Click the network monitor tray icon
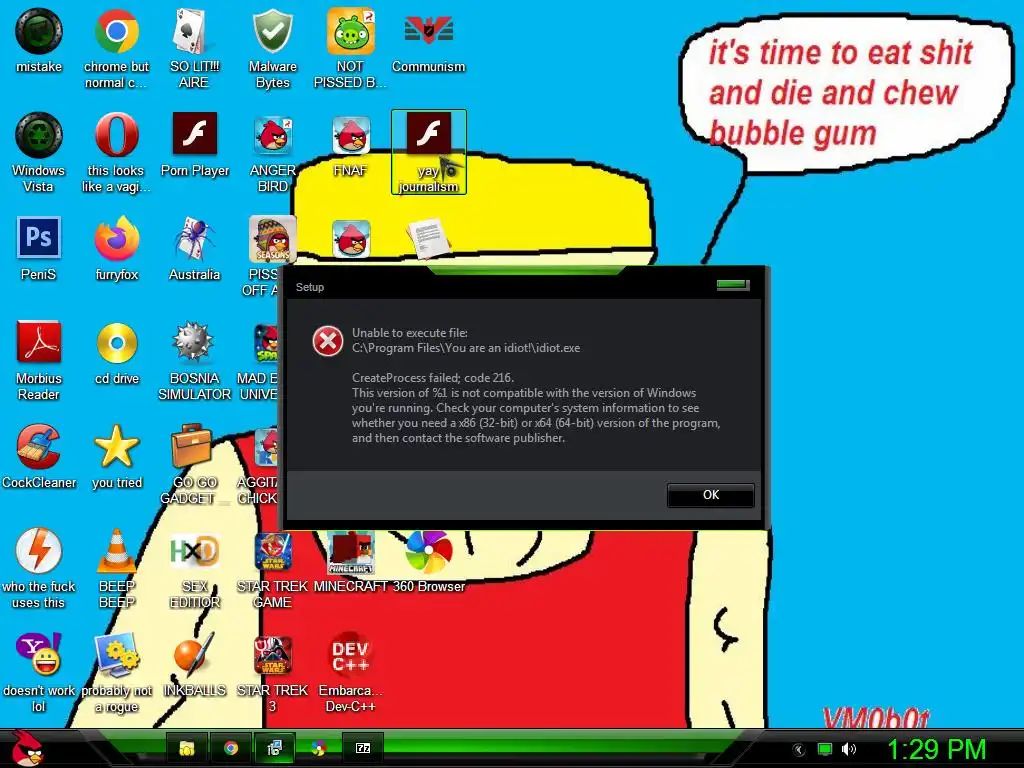1024x768 pixels. click(824, 749)
